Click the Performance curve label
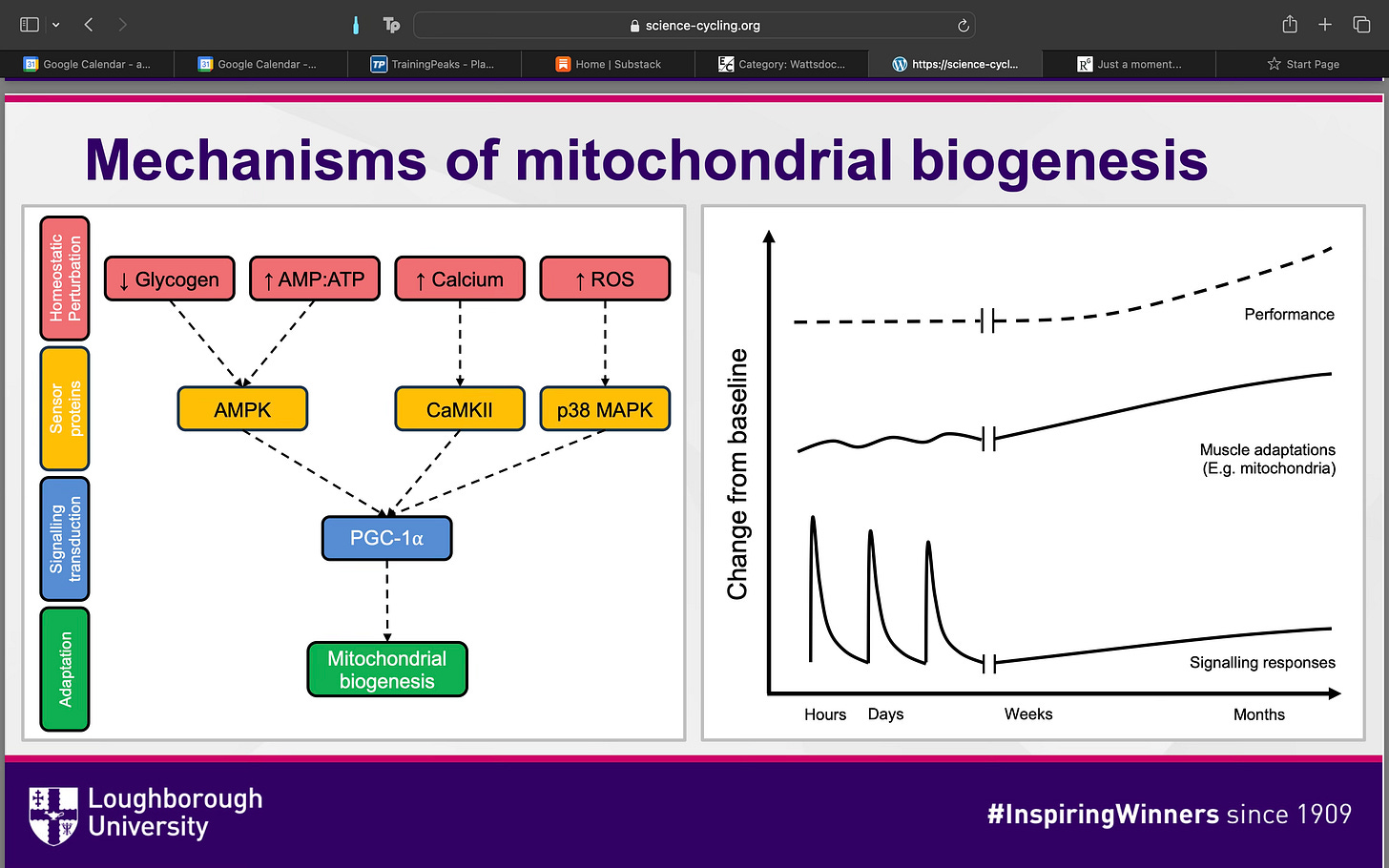 (1289, 314)
